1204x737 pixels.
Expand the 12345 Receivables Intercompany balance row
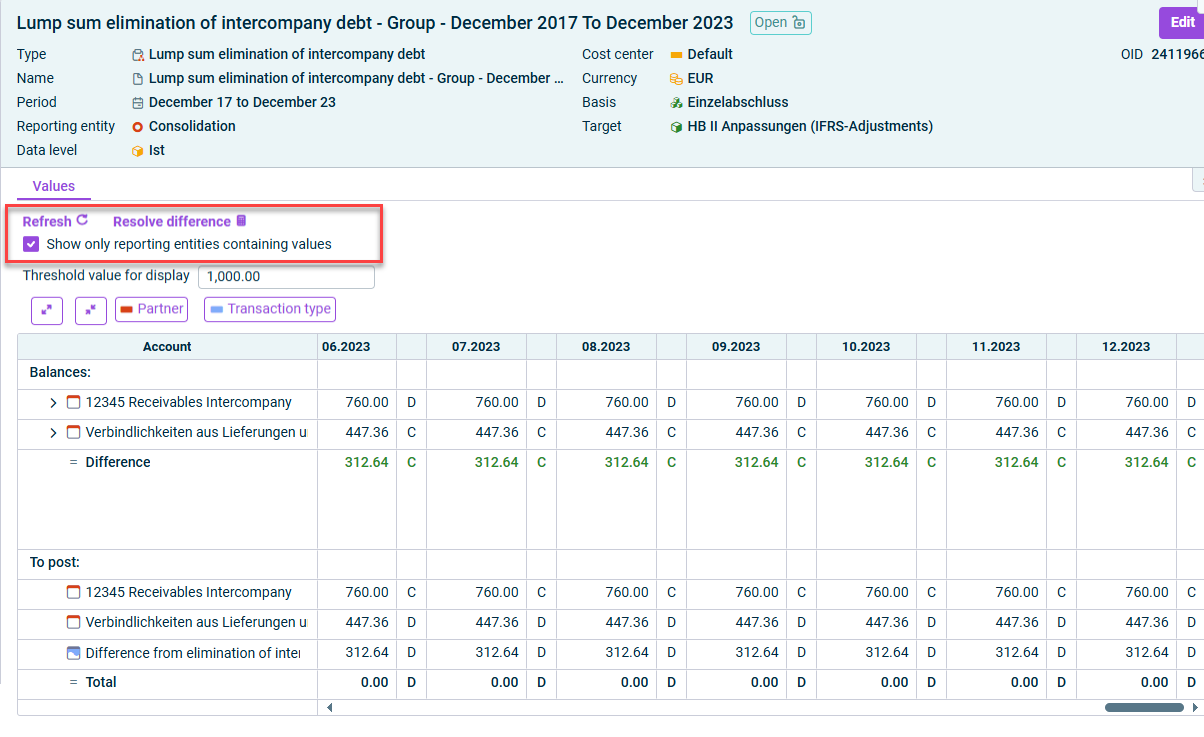[x=54, y=403]
